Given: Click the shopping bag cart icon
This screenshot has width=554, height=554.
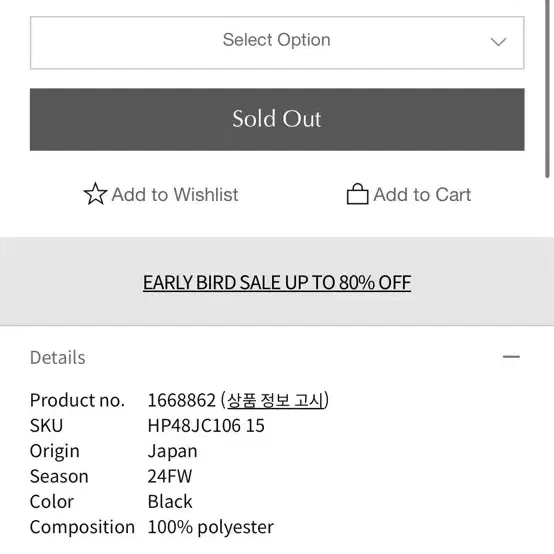Looking at the screenshot, I should (x=357, y=194).
